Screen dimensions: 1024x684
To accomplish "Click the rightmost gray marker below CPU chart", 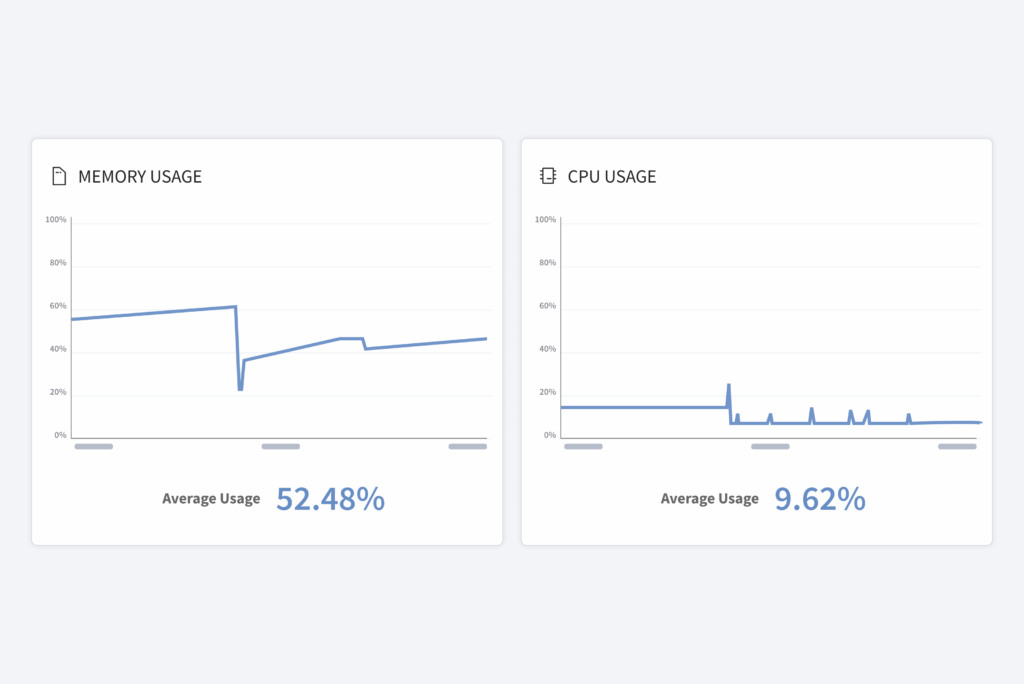I will point(957,446).
